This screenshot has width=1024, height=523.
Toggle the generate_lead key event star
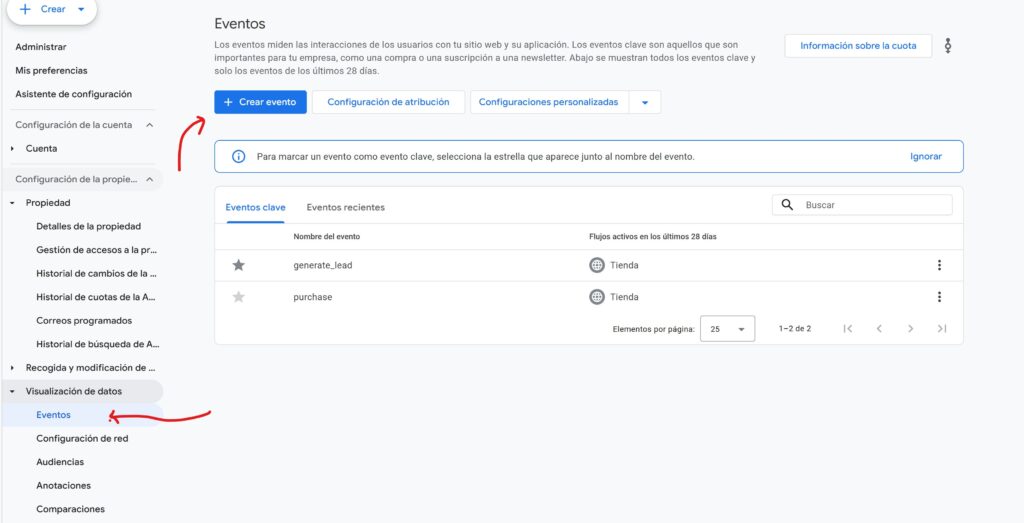point(239,265)
